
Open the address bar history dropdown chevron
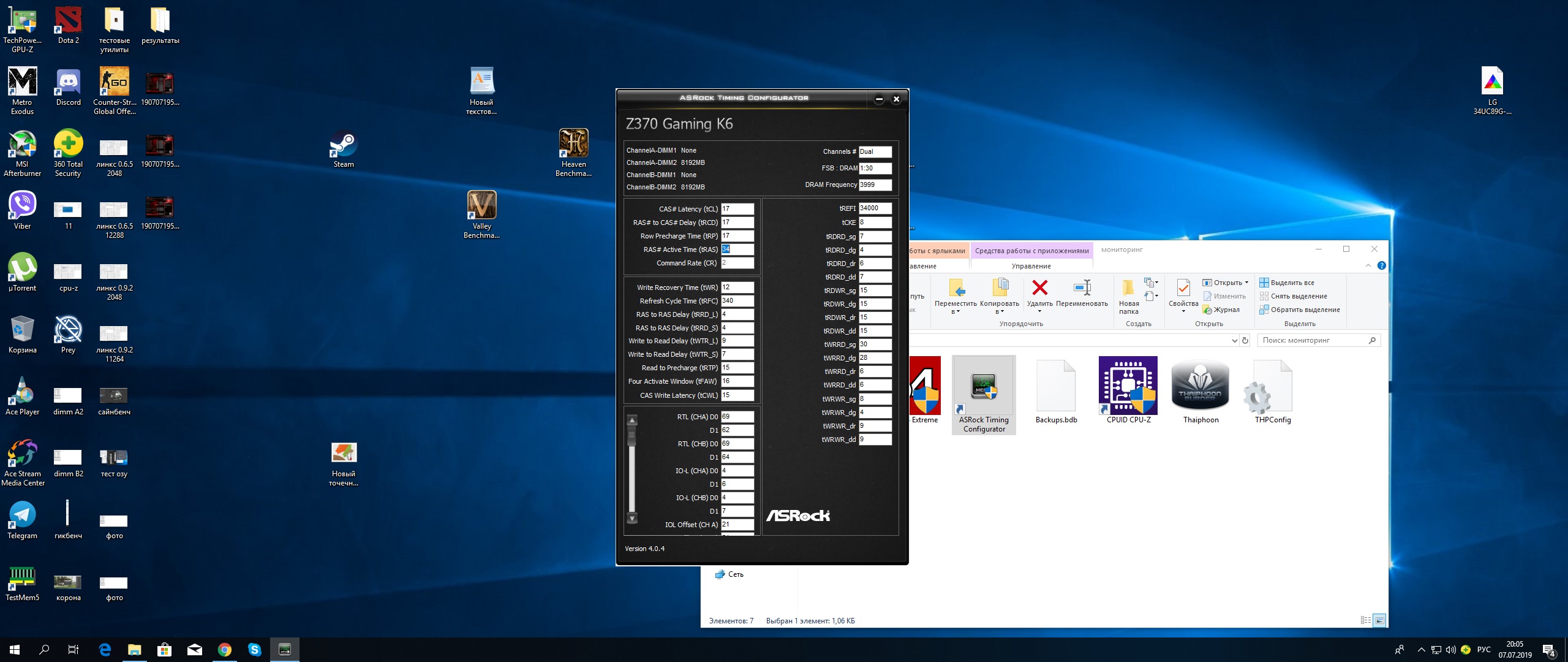(1234, 340)
